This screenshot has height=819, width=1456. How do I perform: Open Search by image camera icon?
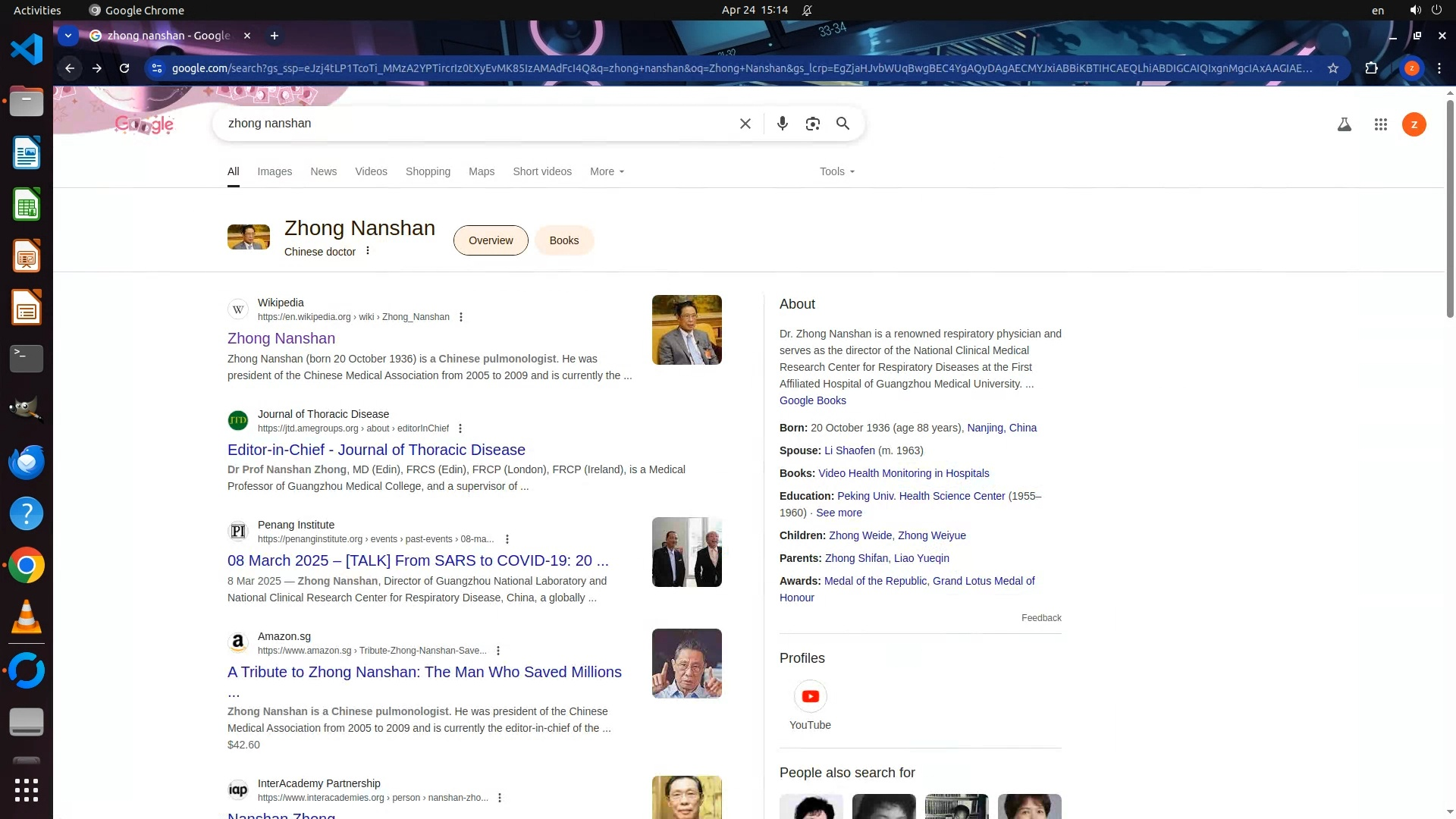tap(812, 124)
